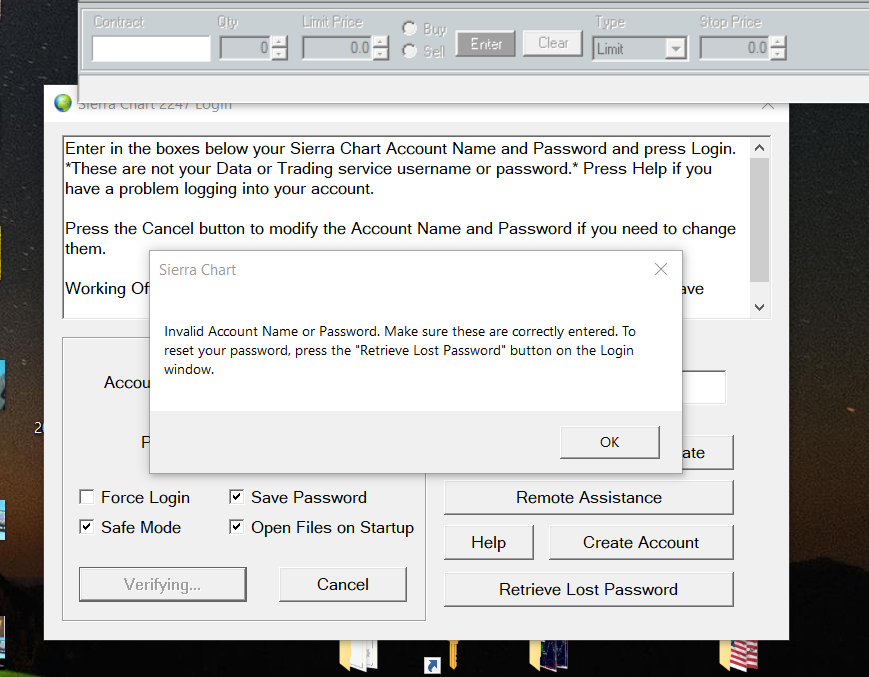This screenshot has width=869, height=677.
Task: Select the Sell radio button
Action: click(410, 51)
